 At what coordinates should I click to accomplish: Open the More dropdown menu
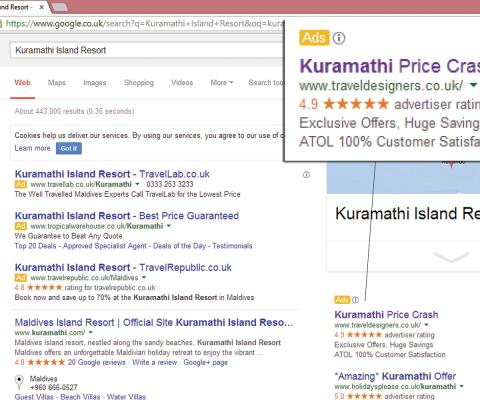[x=222, y=83]
